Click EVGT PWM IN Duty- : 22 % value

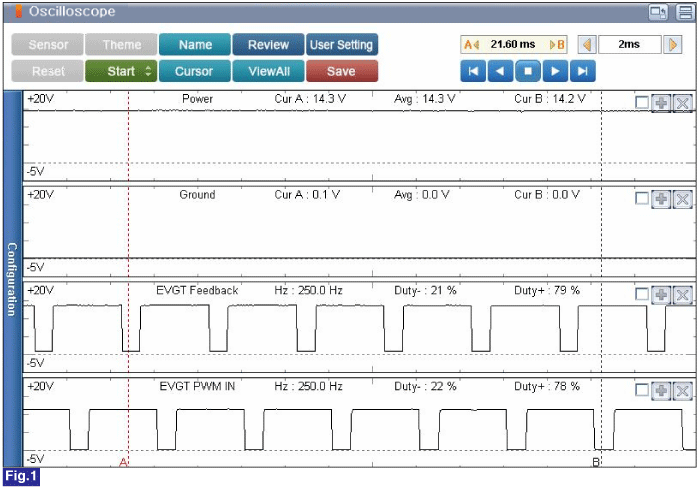(x=425, y=386)
